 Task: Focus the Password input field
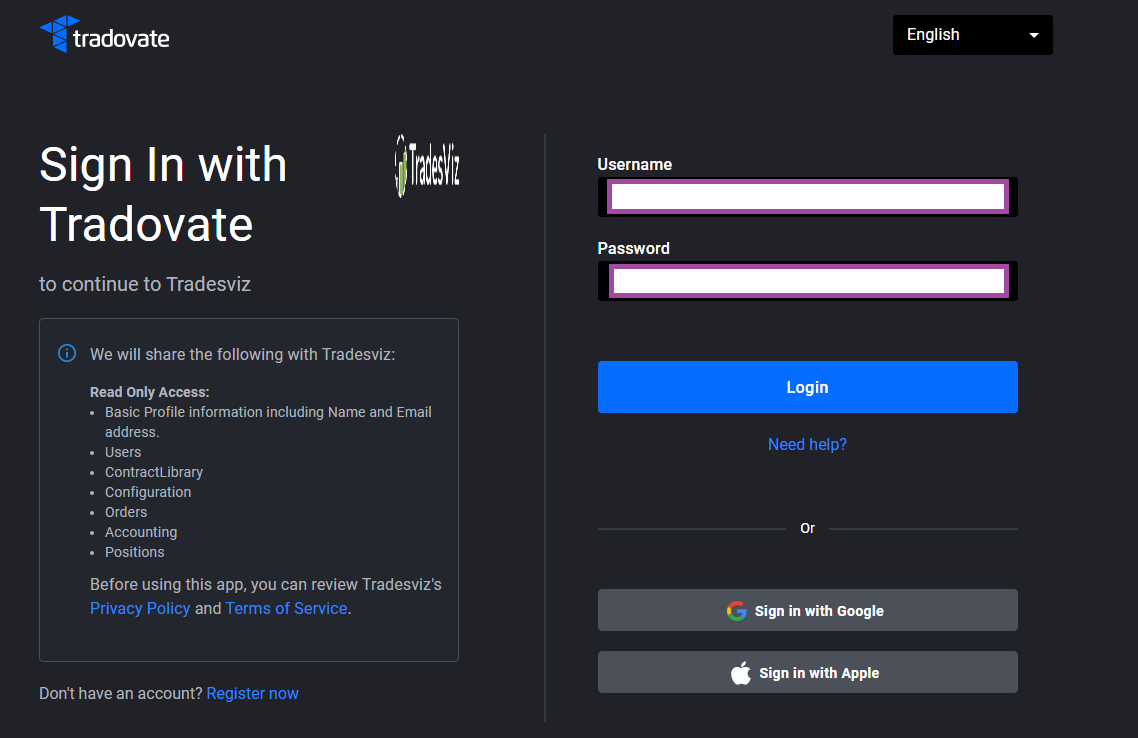808,281
